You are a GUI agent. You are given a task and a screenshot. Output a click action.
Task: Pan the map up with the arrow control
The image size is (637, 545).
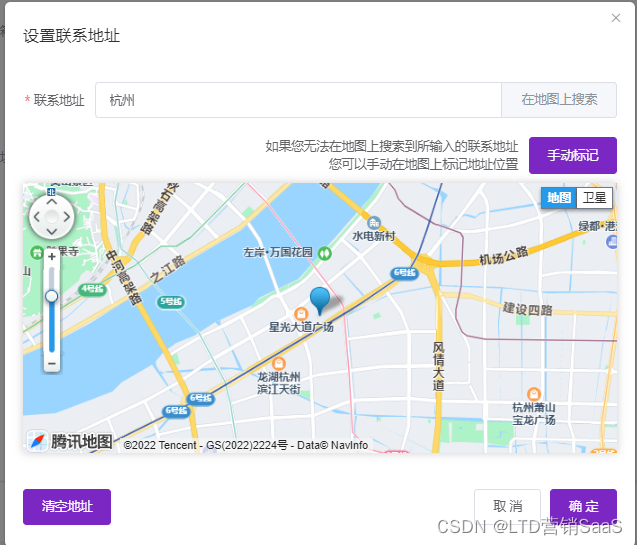tap(52, 202)
